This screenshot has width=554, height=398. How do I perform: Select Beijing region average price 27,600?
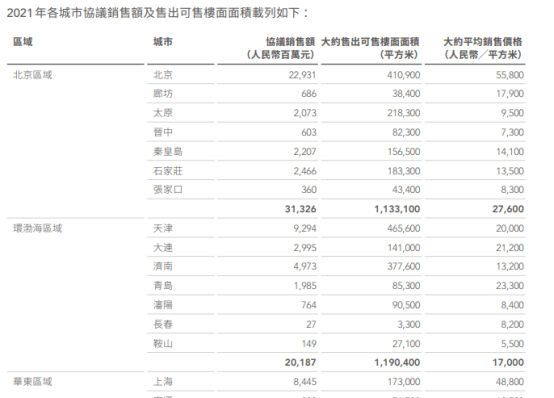[508, 209]
